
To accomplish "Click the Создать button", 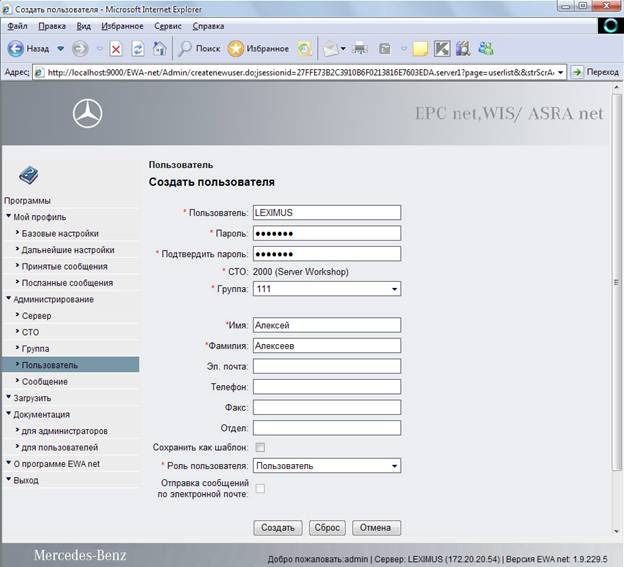I will click(x=278, y=528).
